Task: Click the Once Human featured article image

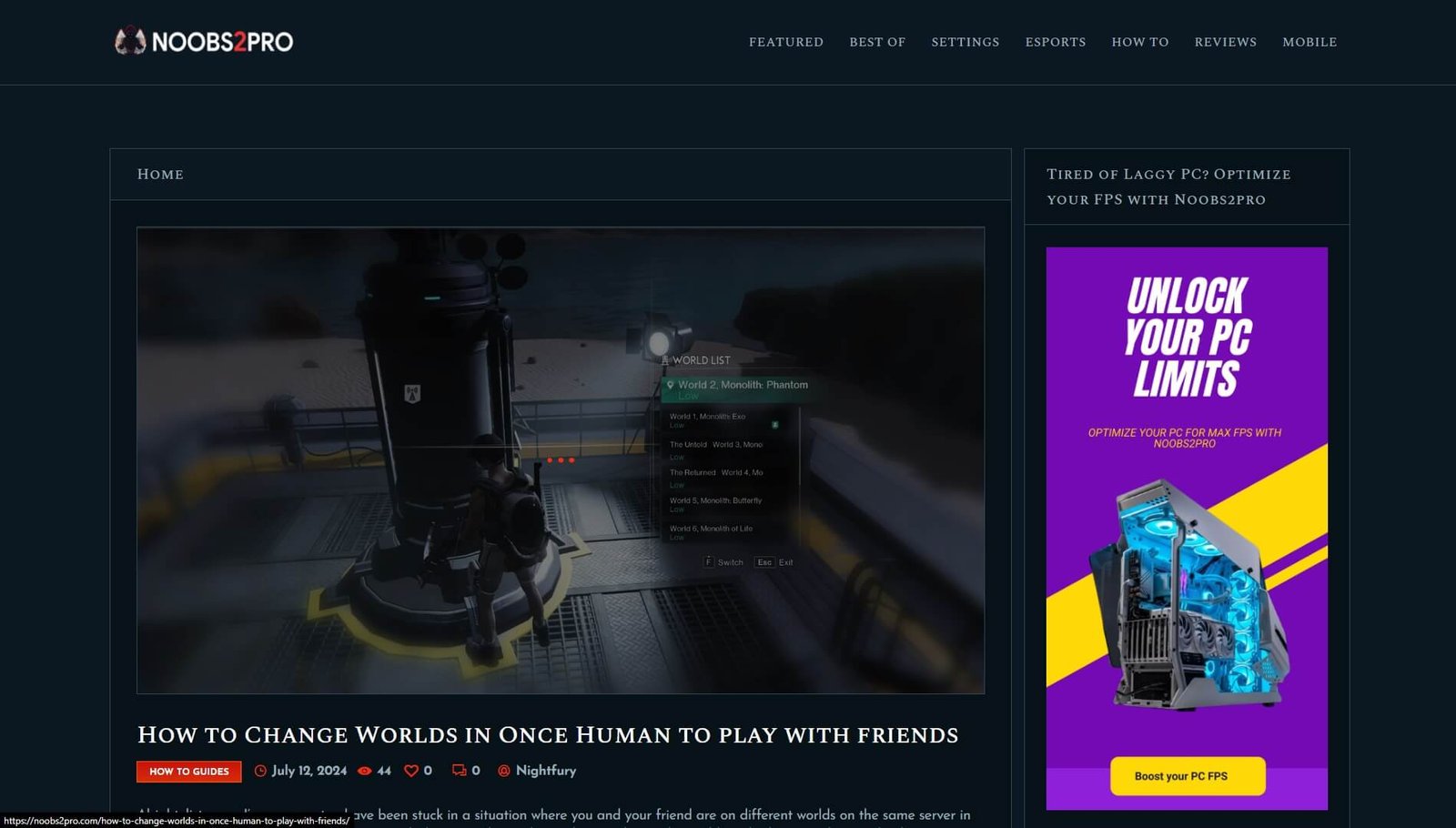Action: tap(560, 459)
